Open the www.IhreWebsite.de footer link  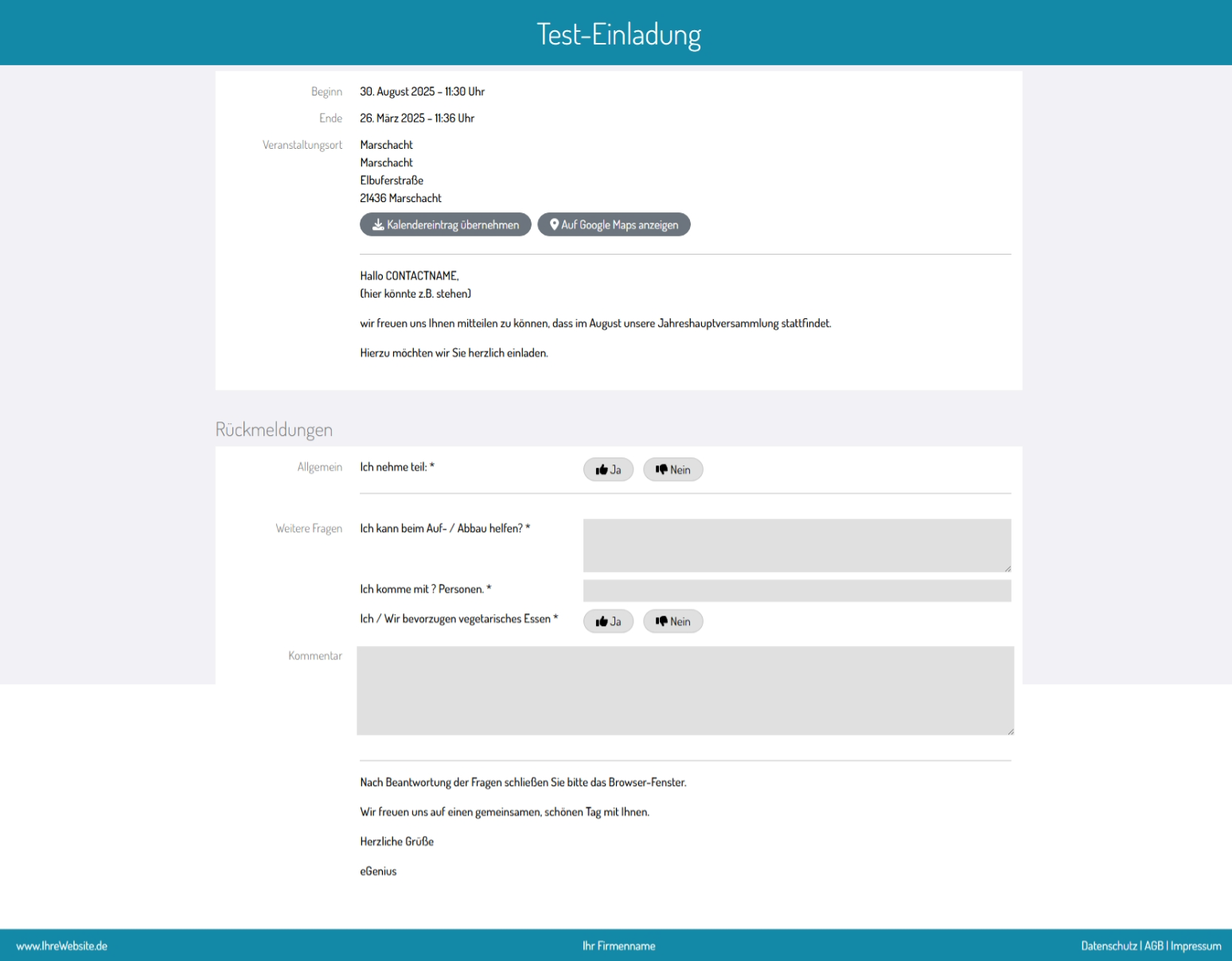(62, 946)
